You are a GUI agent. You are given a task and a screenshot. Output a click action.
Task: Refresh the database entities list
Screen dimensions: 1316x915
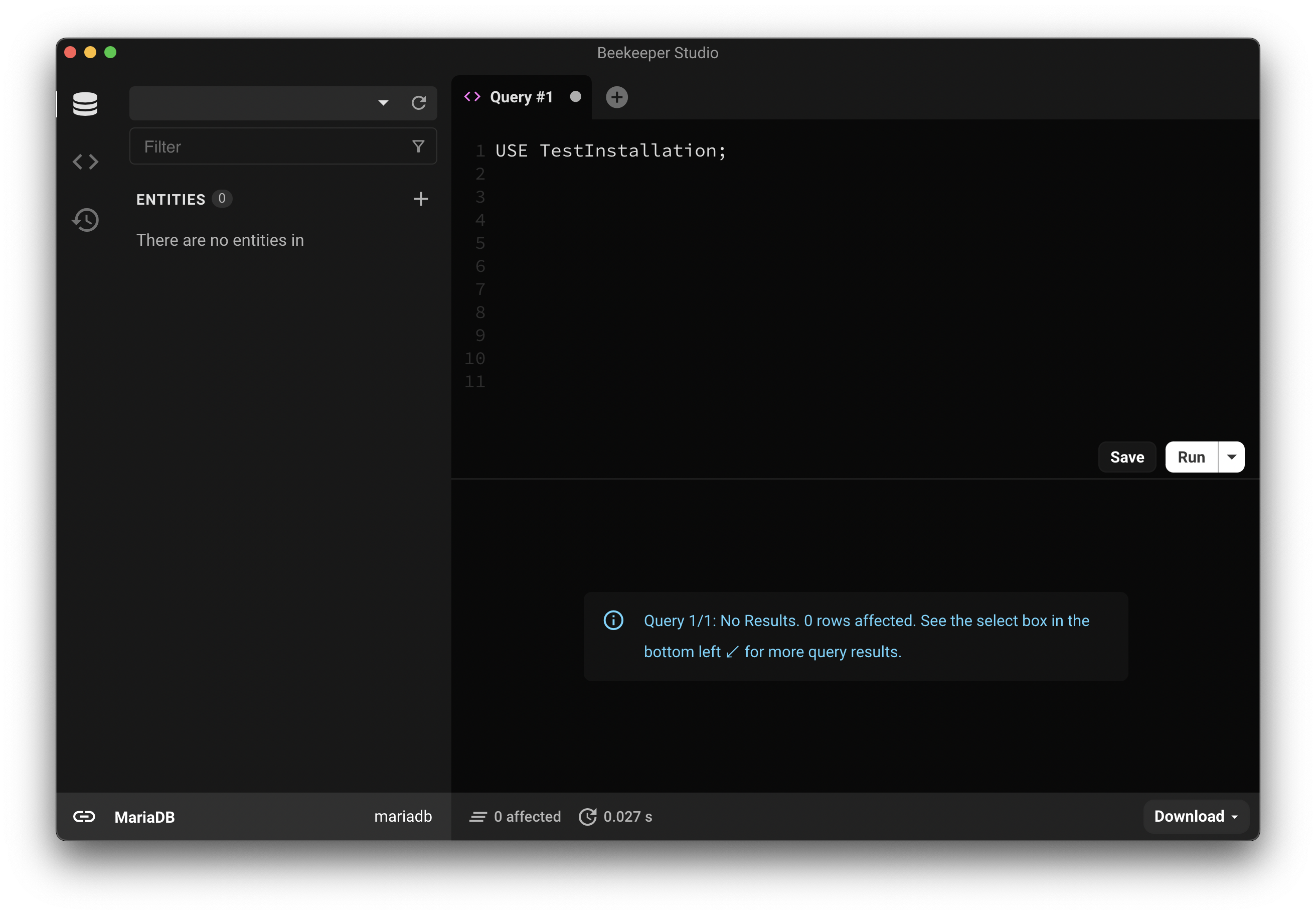coord(419,103)
